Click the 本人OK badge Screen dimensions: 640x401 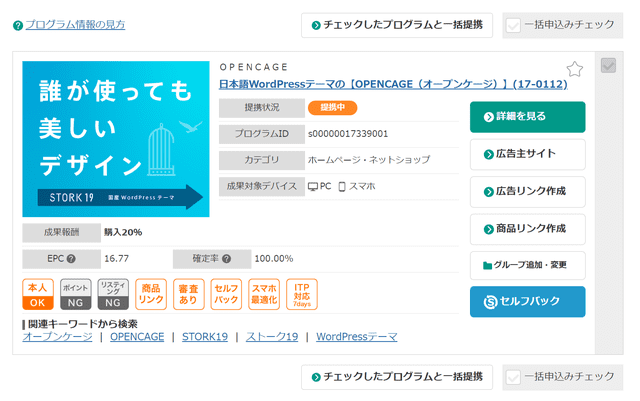point(38,294)
